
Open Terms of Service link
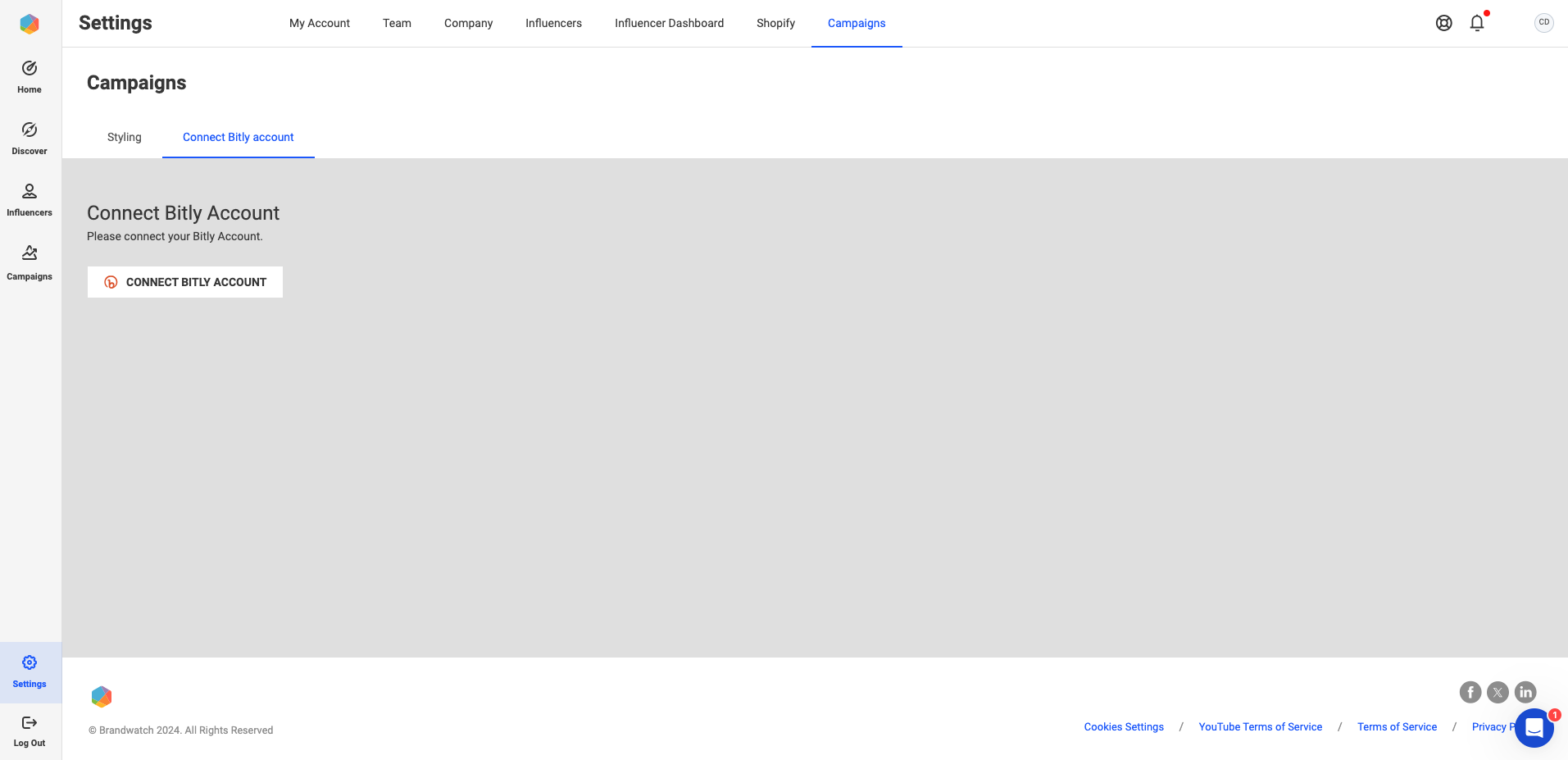(1397, 727)
